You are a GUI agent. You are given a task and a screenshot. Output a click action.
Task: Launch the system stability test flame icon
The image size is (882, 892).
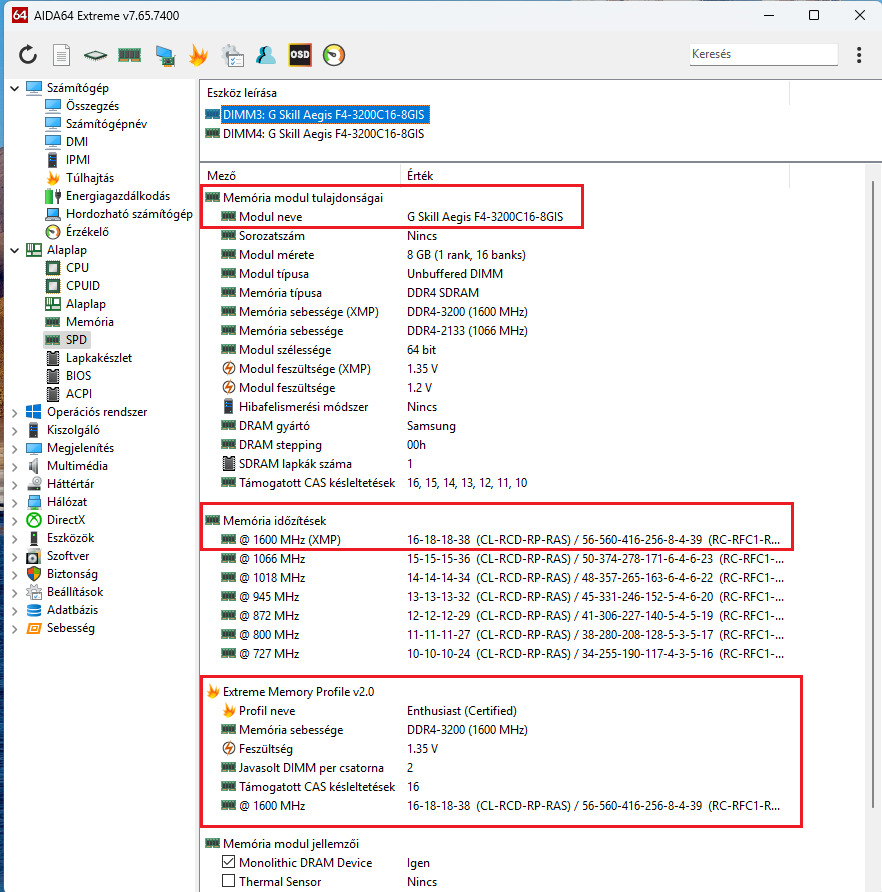coord(198,55)
